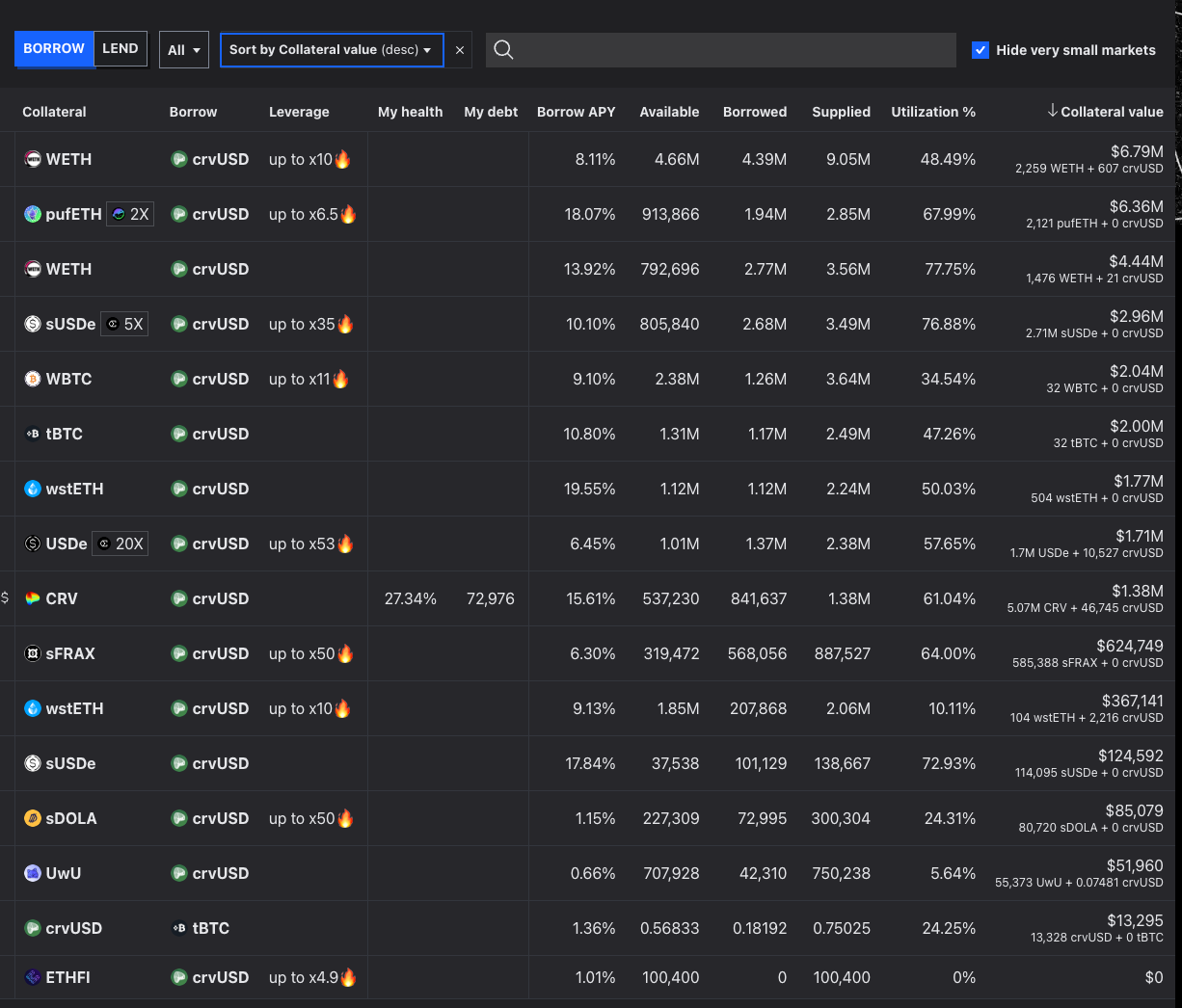Click 568,056 borrowed value for sFRAX

coord(757,653)
